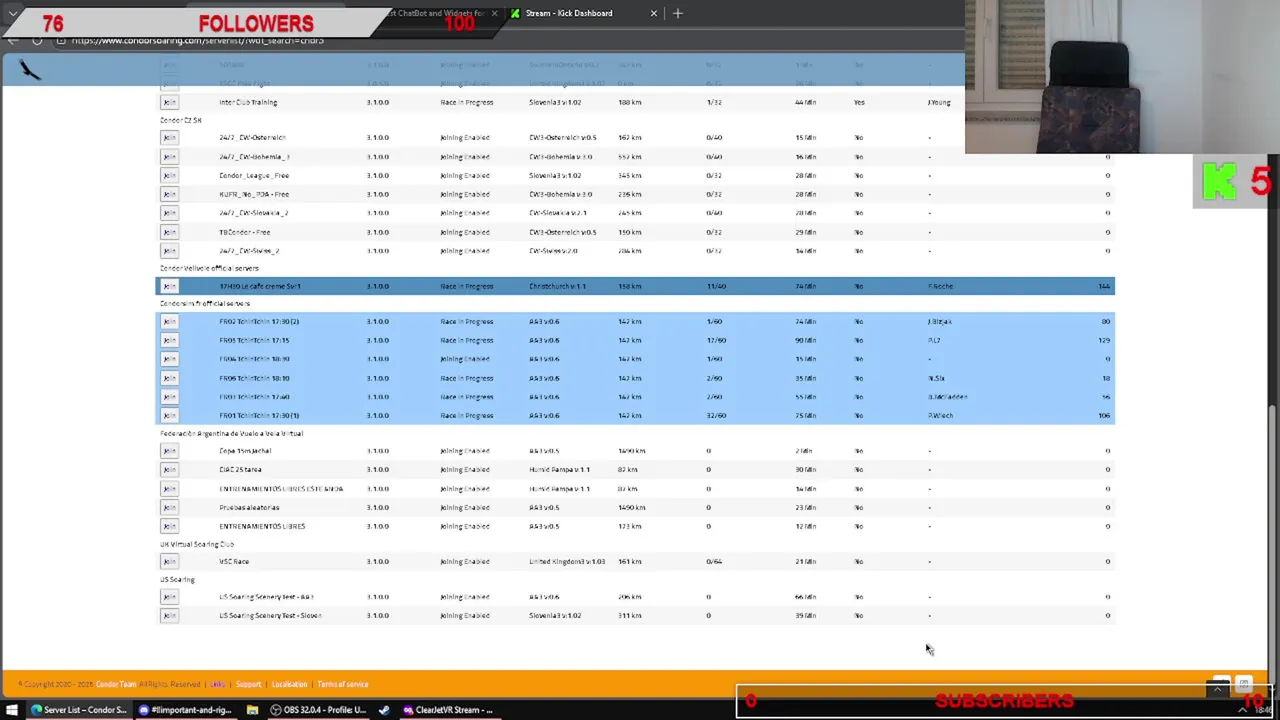Close the Stream - Kick Dashboard tab

click(x=654, y=13)
